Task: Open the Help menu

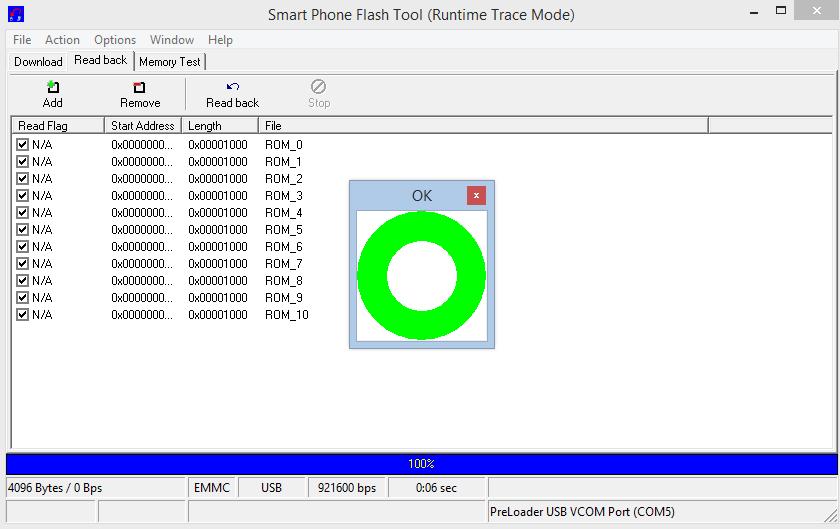Action: tap(220, 40)
